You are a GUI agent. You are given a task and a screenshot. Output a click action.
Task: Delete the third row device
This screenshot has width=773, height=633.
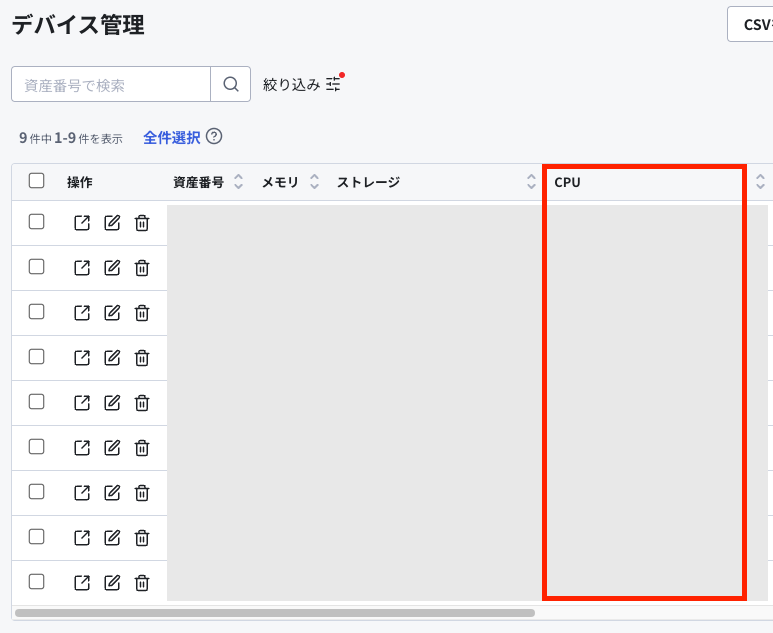pyautogui.click(x=142, y=313)
